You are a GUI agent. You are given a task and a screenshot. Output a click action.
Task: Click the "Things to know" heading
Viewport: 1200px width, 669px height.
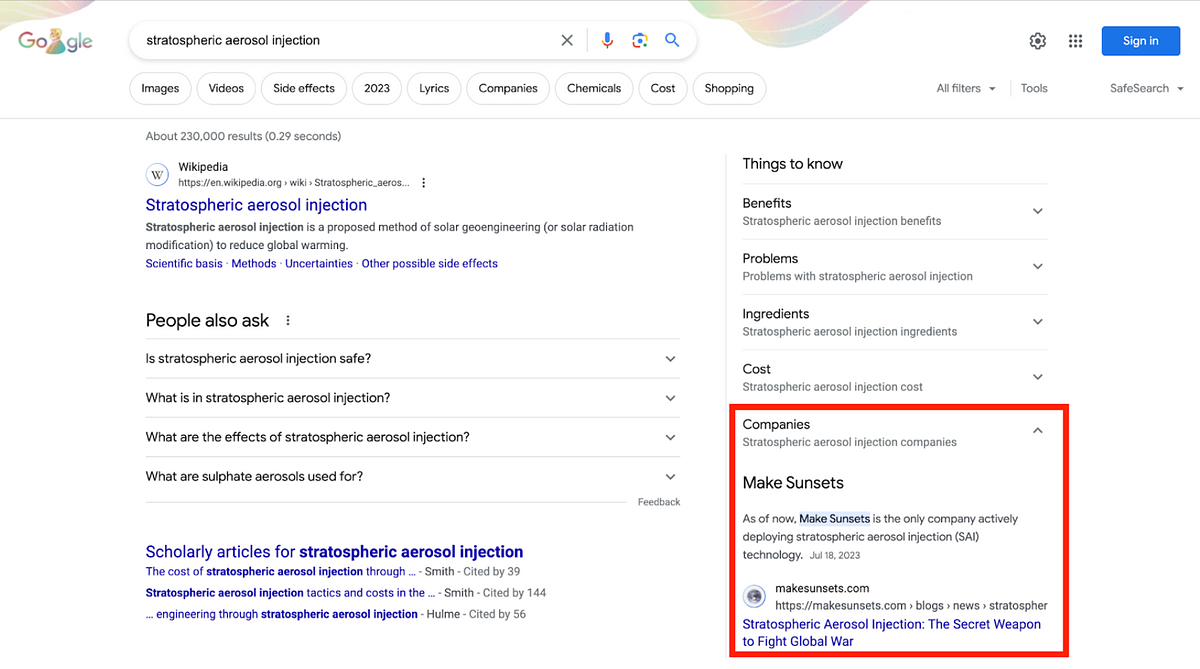pyautogui.click(x=792, y=164)
